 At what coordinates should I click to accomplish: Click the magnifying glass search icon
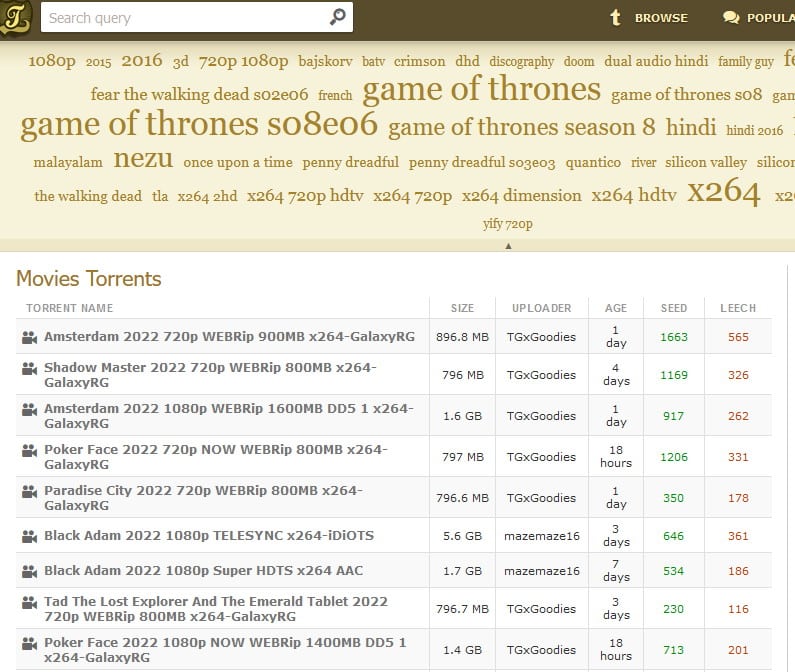click(337, 17)
